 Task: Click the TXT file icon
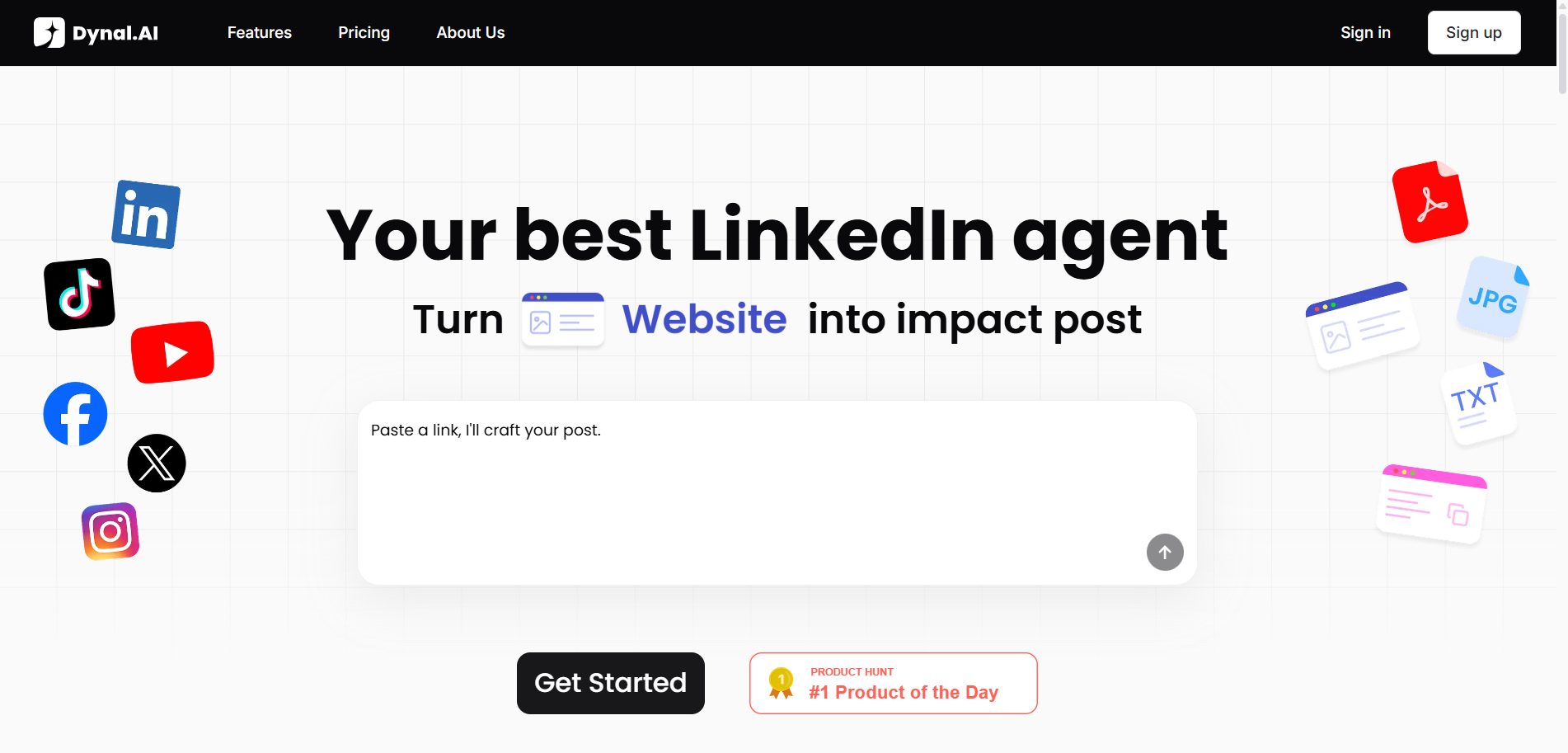(1476, 402)
